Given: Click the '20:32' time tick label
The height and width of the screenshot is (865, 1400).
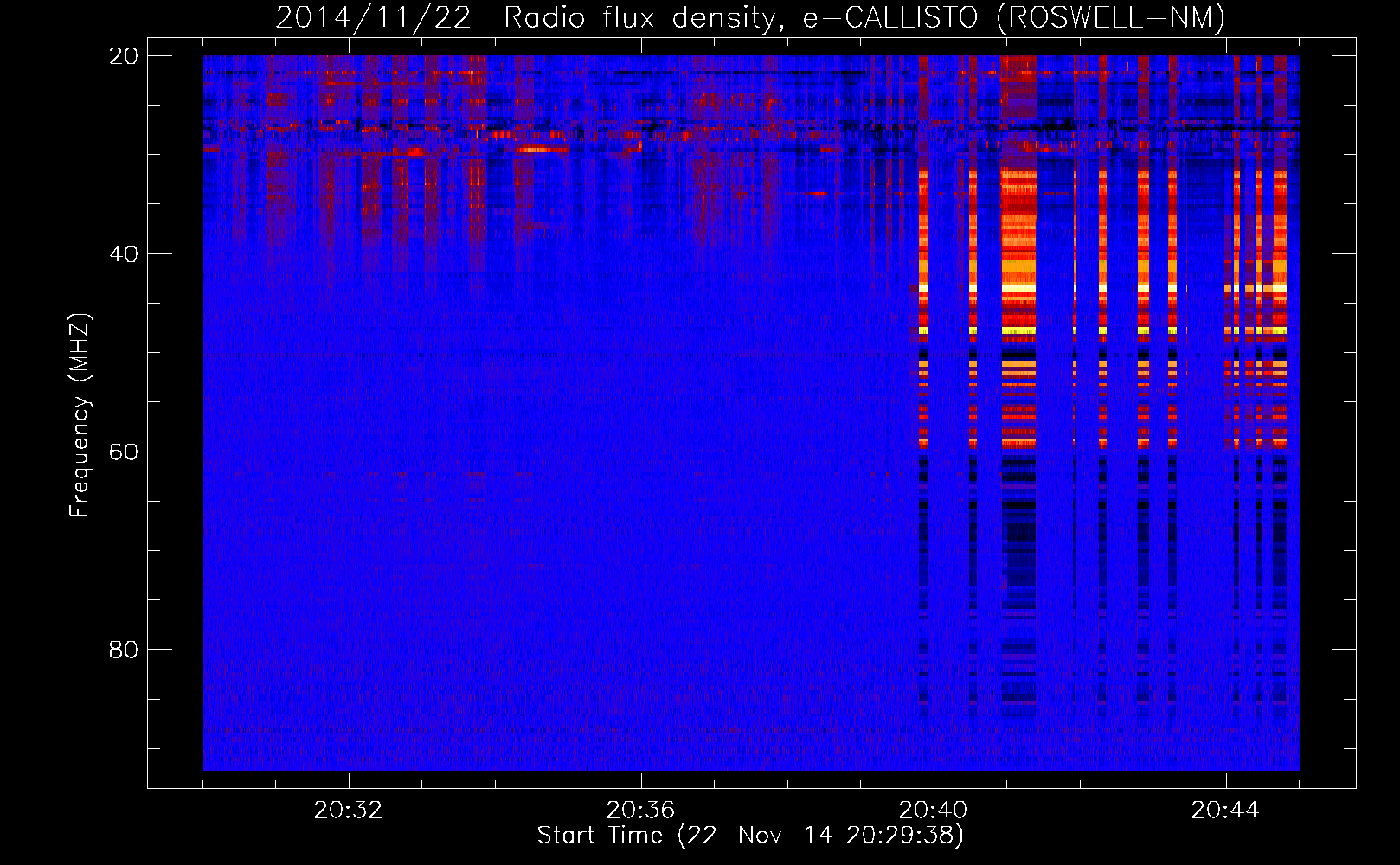Looking at the screenshot, I should coord(348,811).
